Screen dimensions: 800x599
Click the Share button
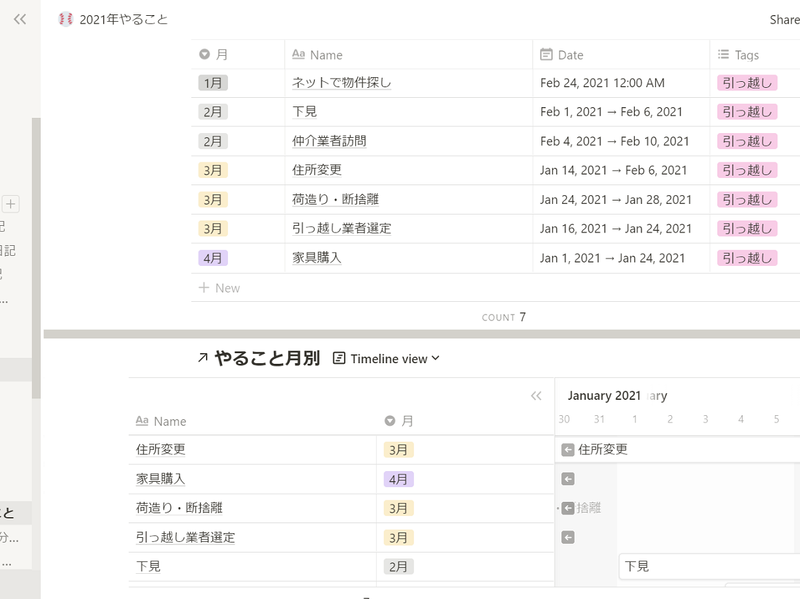pyautogui.click(x=784, y=19)
